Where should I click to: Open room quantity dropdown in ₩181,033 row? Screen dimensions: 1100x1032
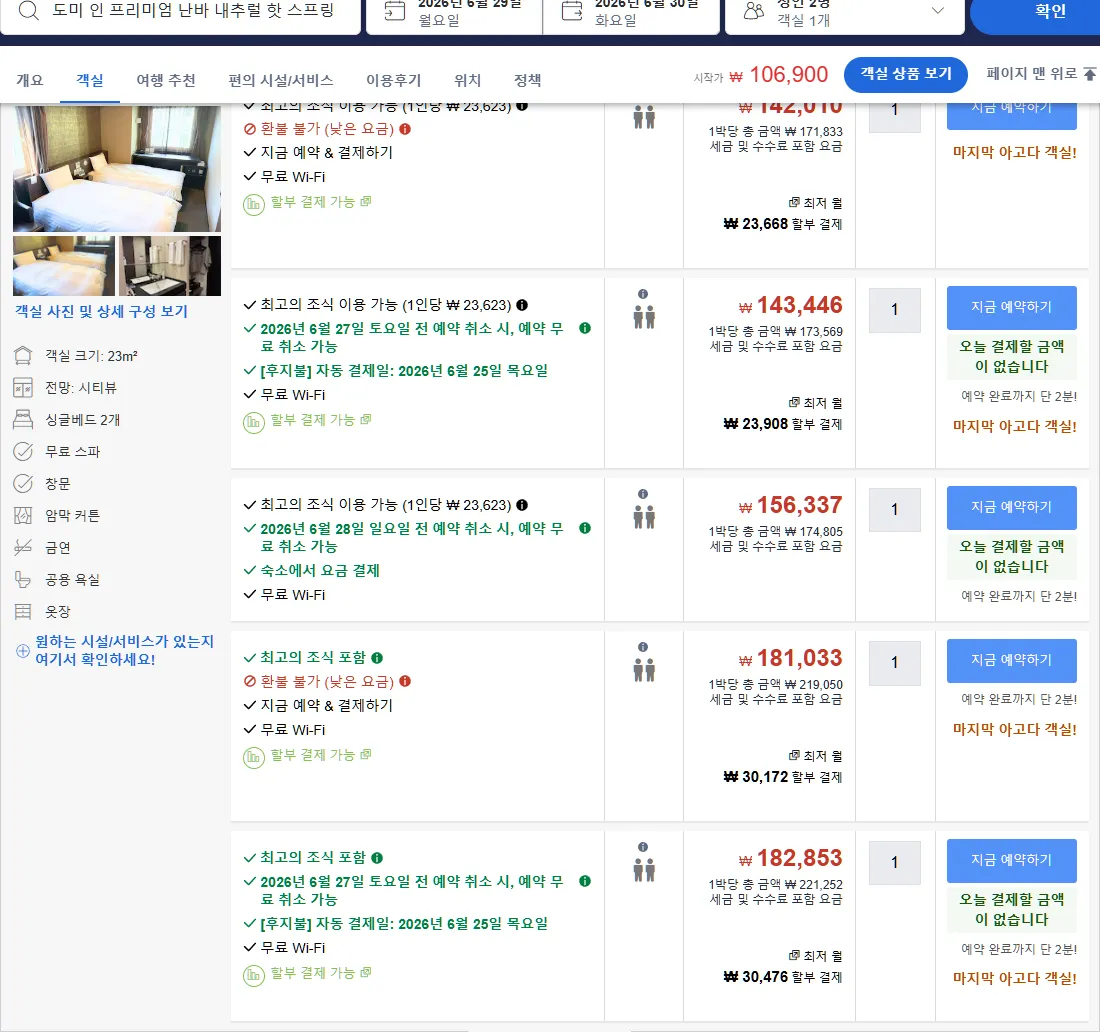point(894,662)
